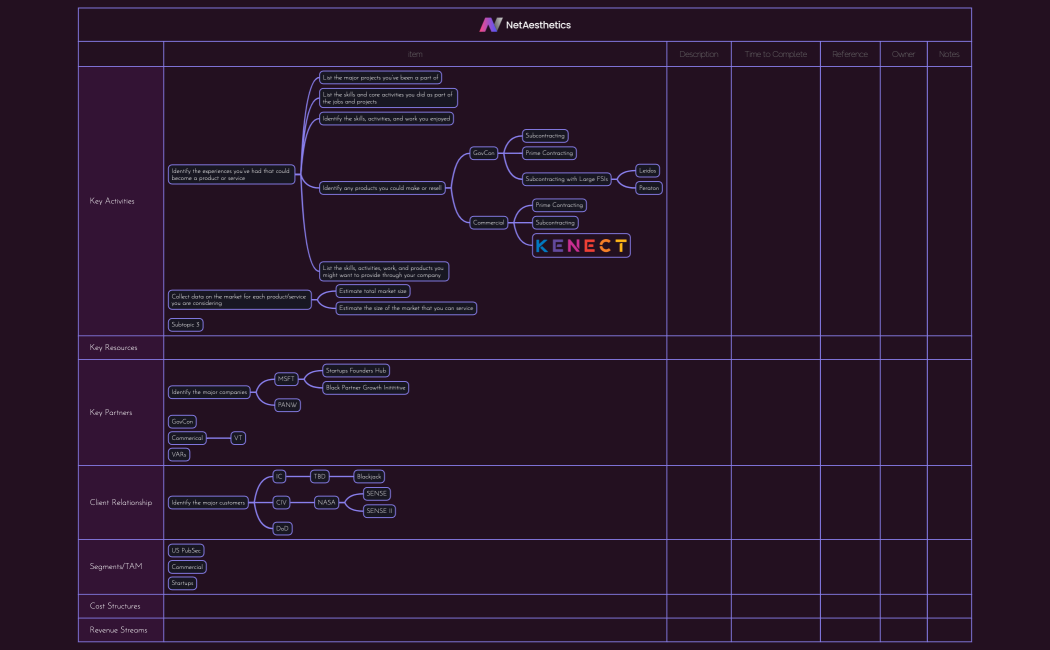Click the Subtopic 3 node

coord(186,325)
